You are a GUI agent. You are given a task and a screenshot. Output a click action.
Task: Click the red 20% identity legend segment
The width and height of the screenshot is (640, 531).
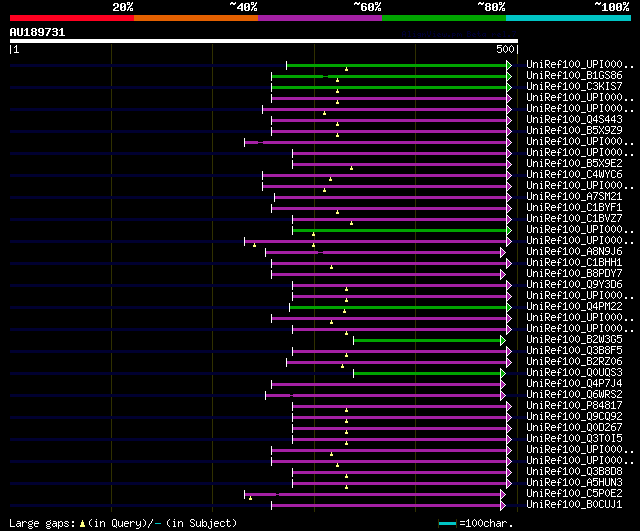coord(72,18)
